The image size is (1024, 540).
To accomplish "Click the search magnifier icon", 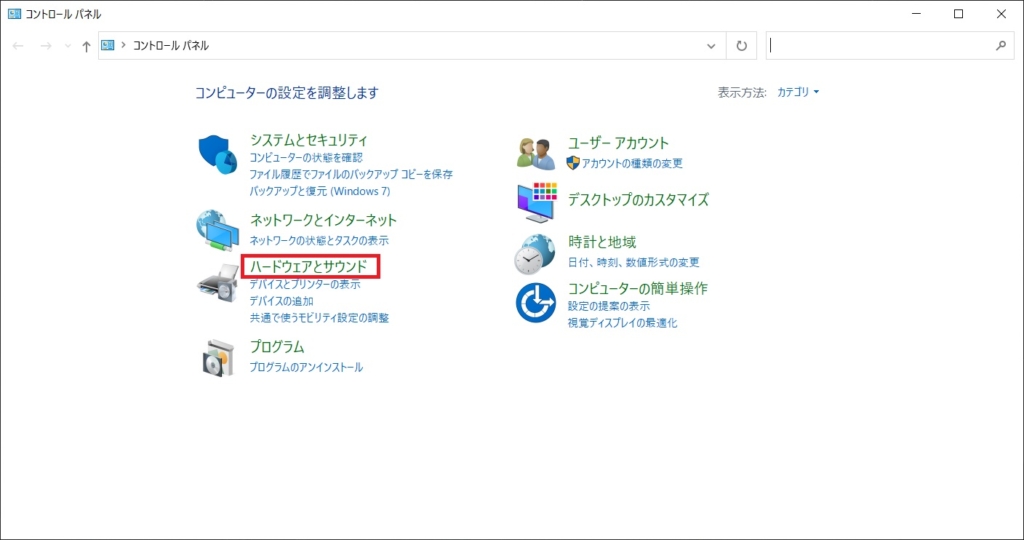I will click(1000, 46).
